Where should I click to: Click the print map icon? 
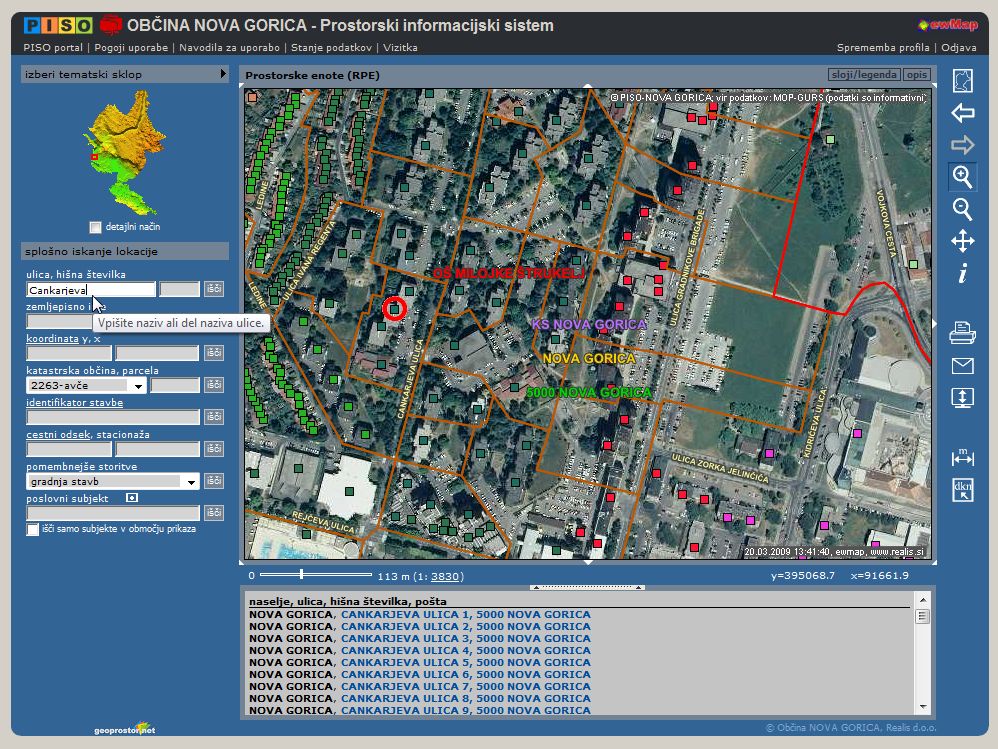962,332
